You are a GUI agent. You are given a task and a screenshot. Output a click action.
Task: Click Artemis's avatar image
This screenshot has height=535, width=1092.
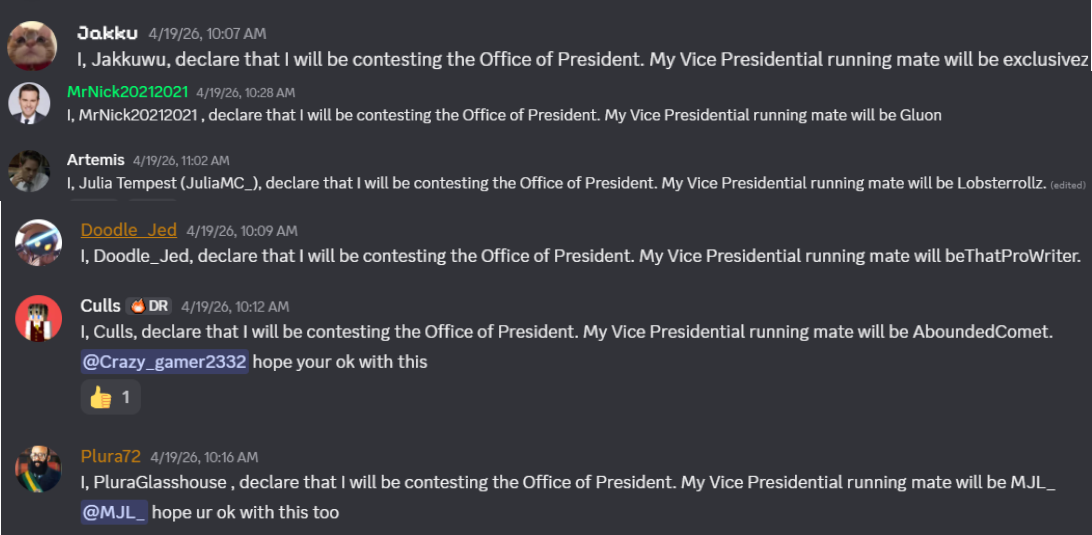(29, 171)
